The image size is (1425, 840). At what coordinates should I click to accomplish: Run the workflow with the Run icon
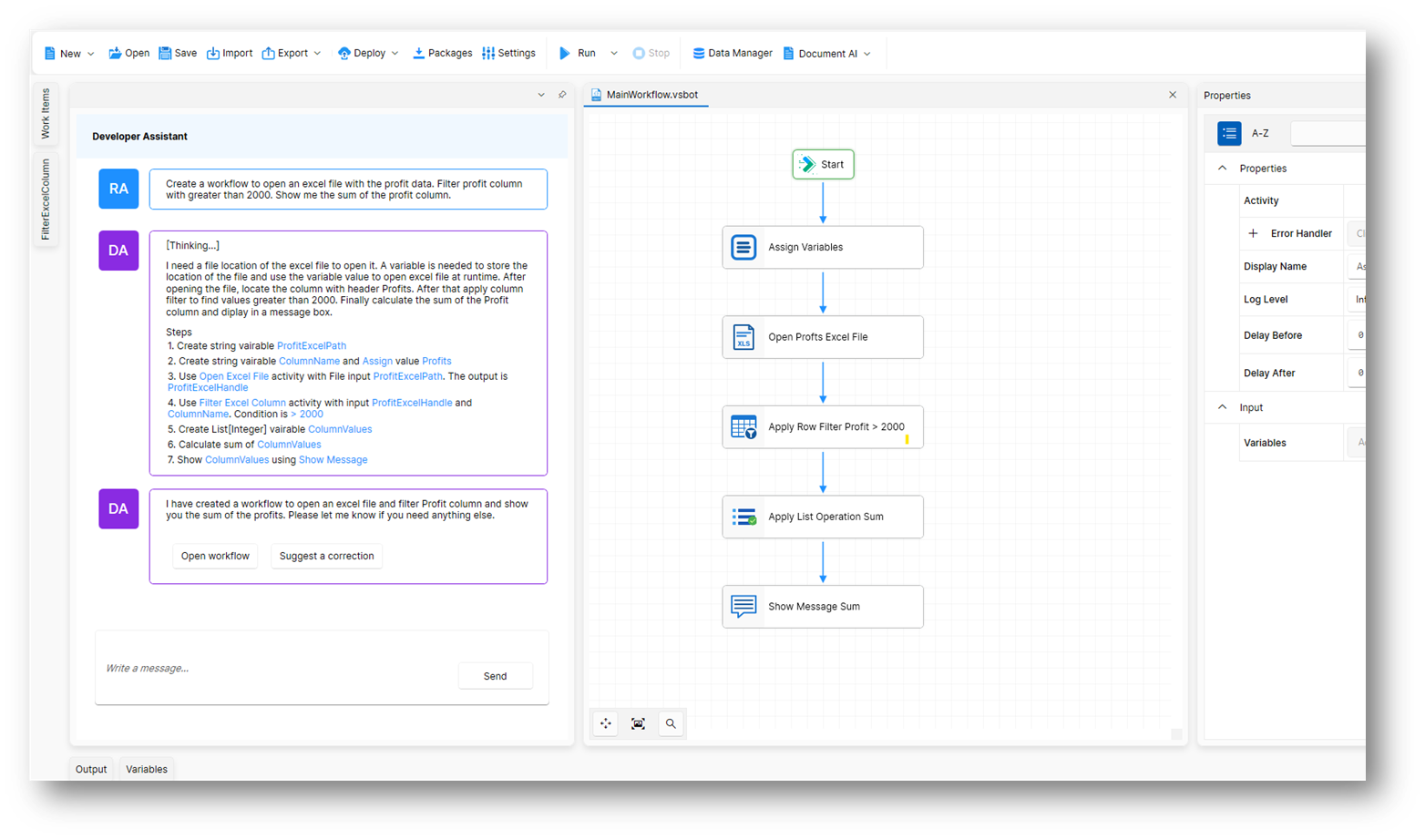tap(565, 53)
